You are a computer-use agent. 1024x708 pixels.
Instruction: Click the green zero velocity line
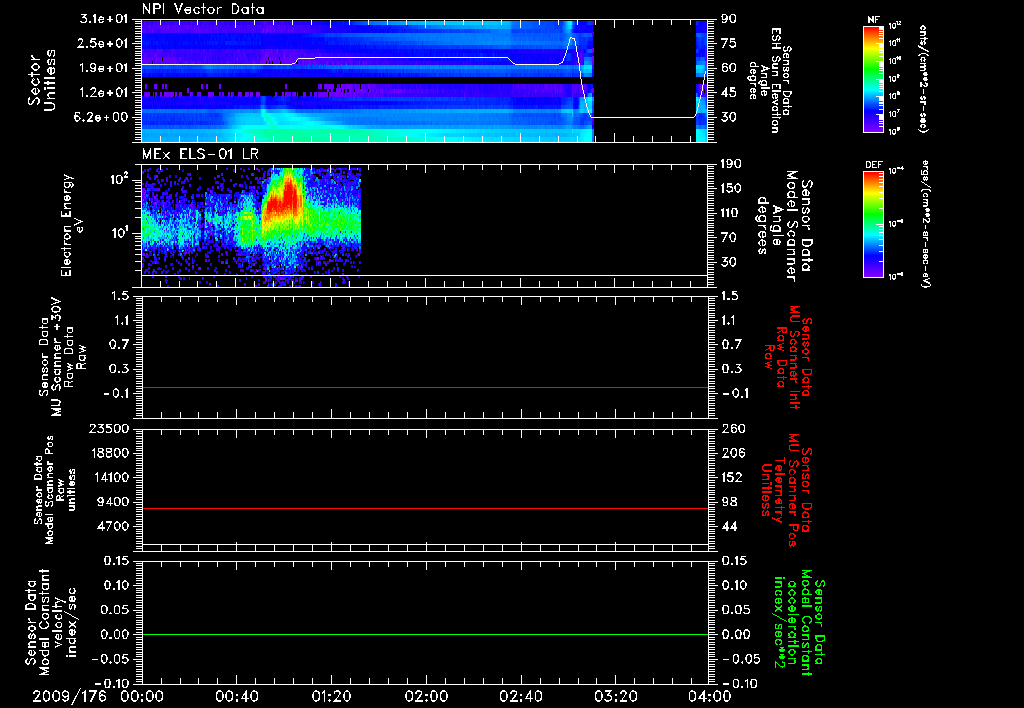(x=425, y=634)
